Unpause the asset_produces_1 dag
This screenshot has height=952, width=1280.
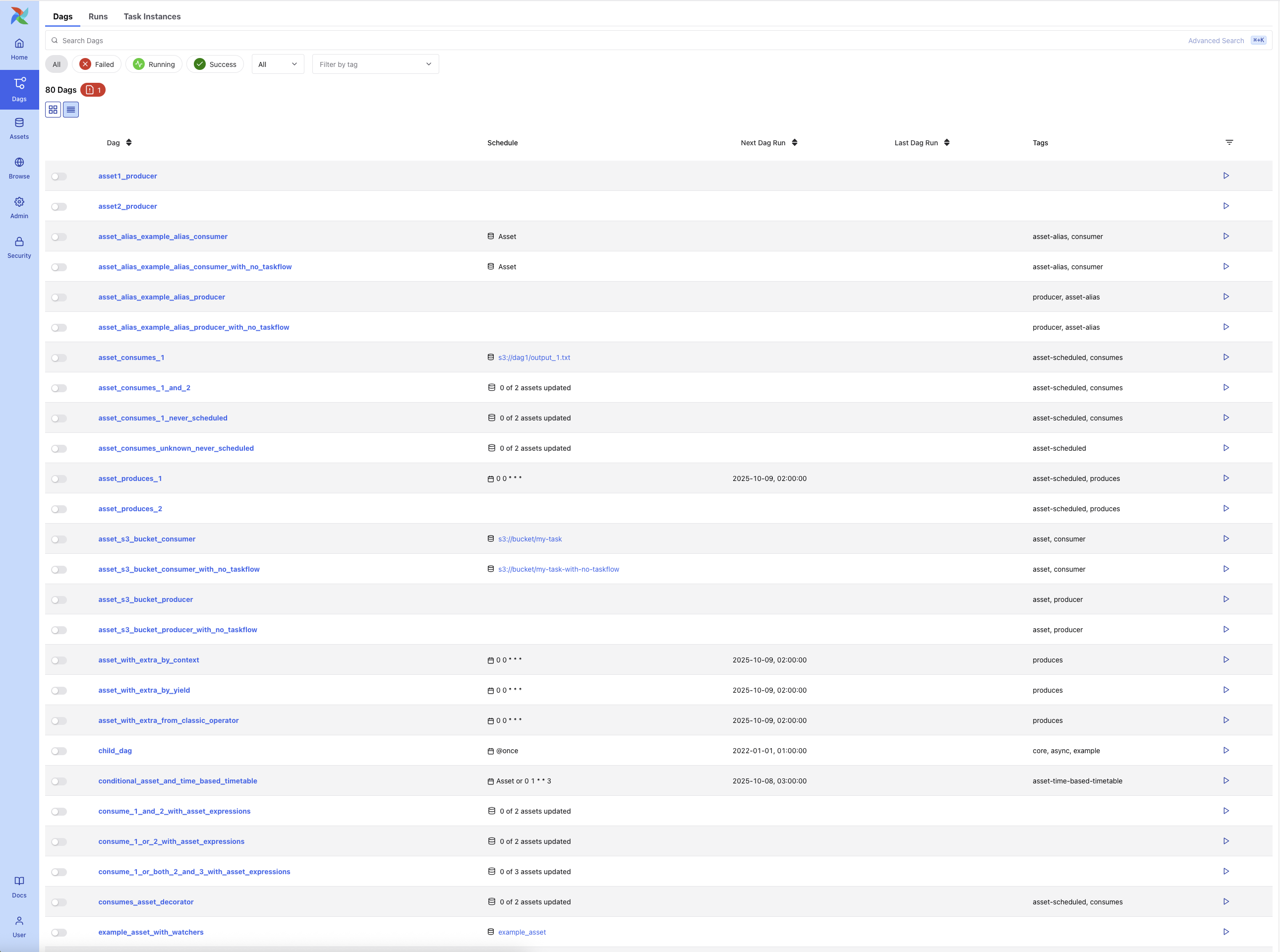59,479
